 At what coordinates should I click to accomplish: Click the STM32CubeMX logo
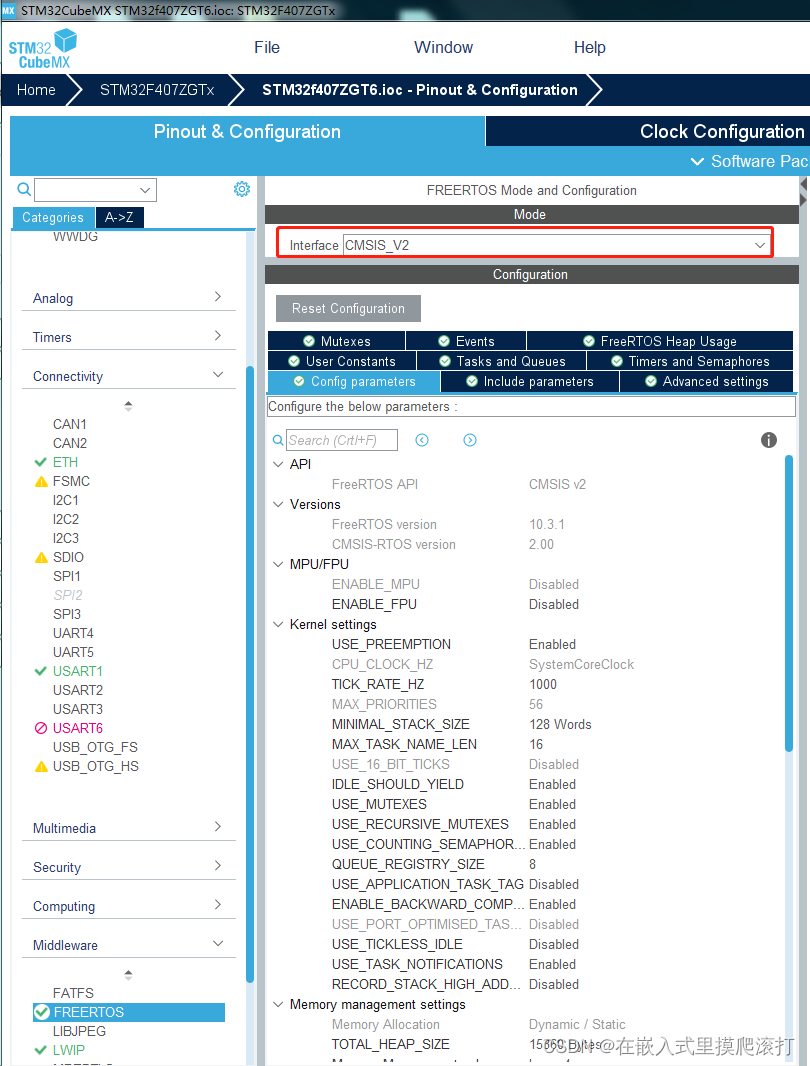(x=42, y=47)
